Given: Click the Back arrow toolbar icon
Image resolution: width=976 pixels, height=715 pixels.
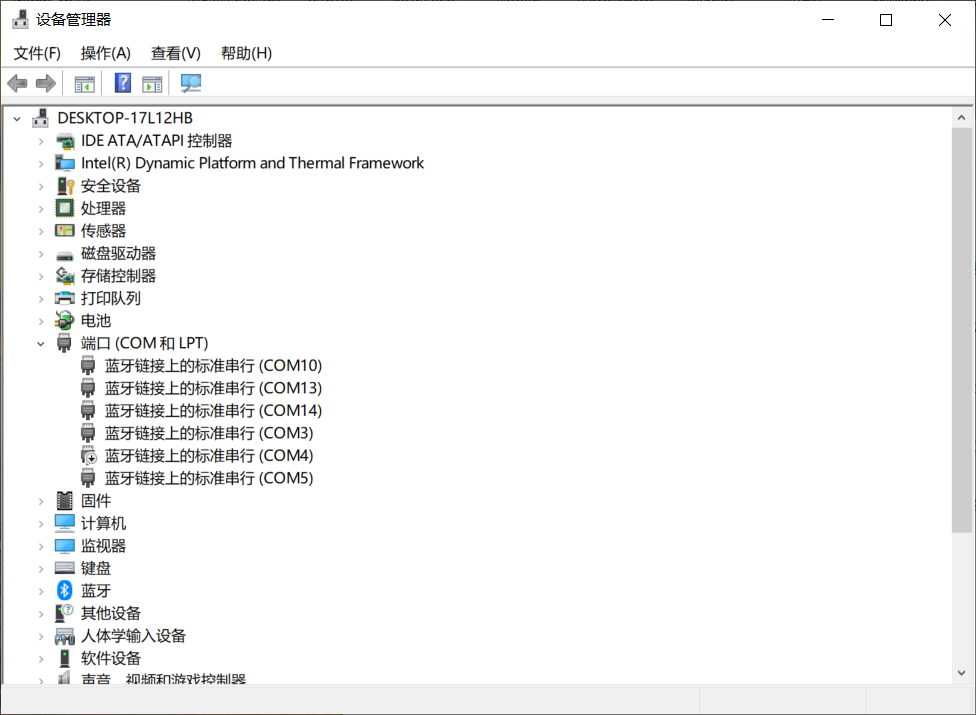Looking at the screenshot, I should [x=17, y=83].
